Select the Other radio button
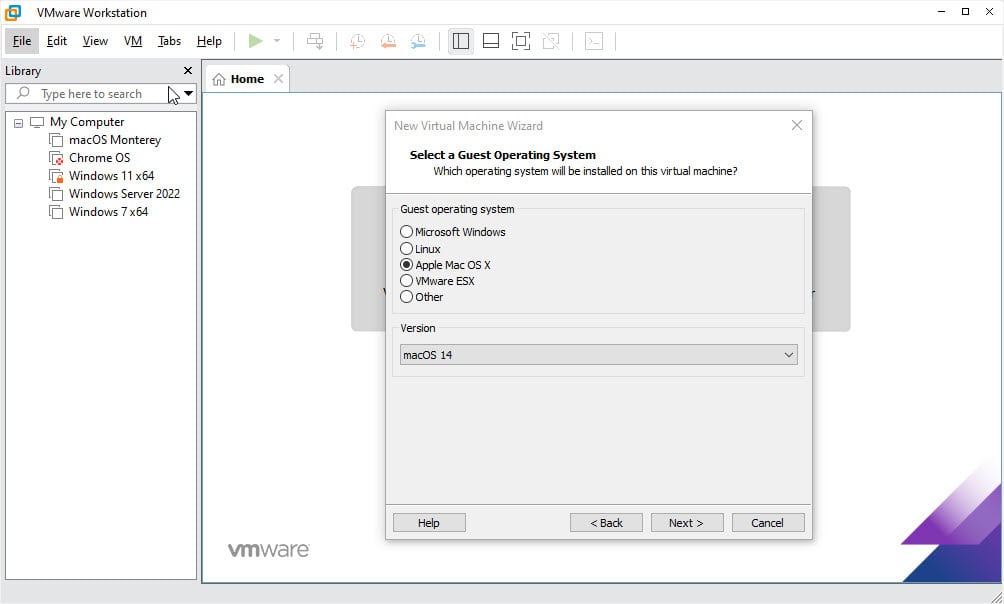 pyautogui.click(x=406, y=297)
